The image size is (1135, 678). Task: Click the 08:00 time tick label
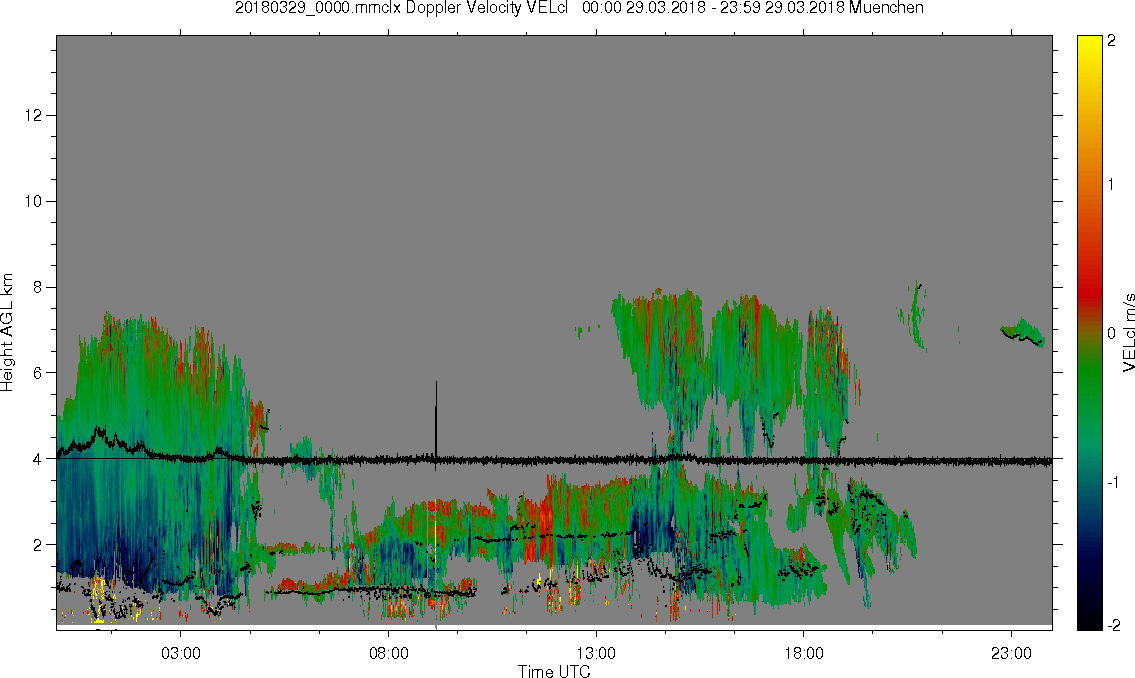[x=389, y=653]
